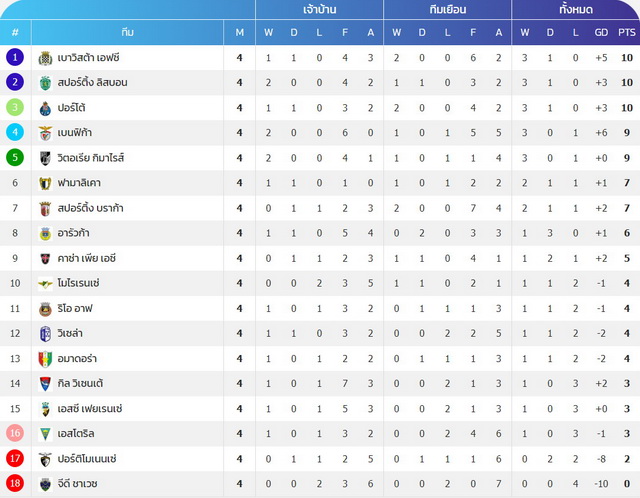Select the ทั้งหมด overall column group header
The image size is (640, 498).
click(576, 9)
